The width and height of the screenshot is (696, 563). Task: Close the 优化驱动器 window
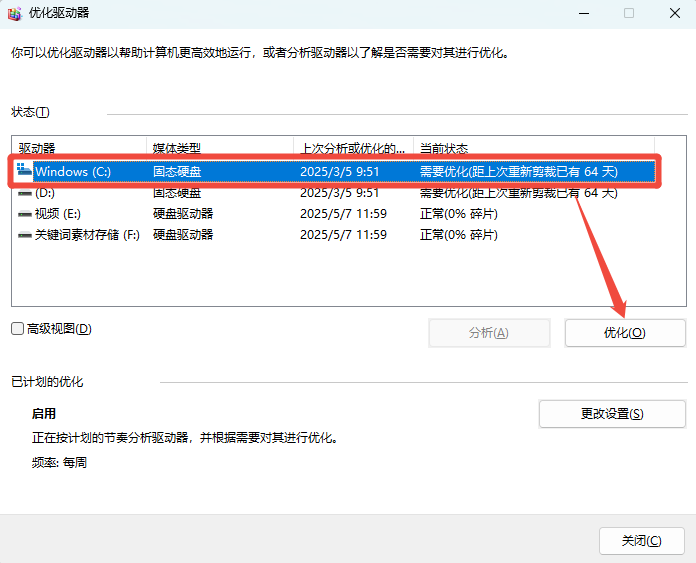(675, 13)
